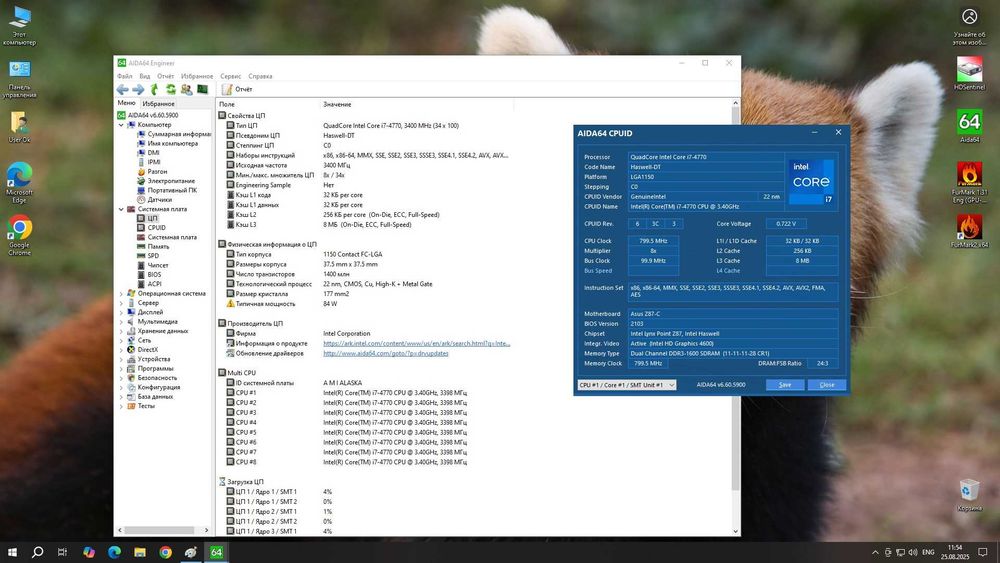
Task: Expand the Сервер branch
Action: pyautogui.click(x=121, y=303)
